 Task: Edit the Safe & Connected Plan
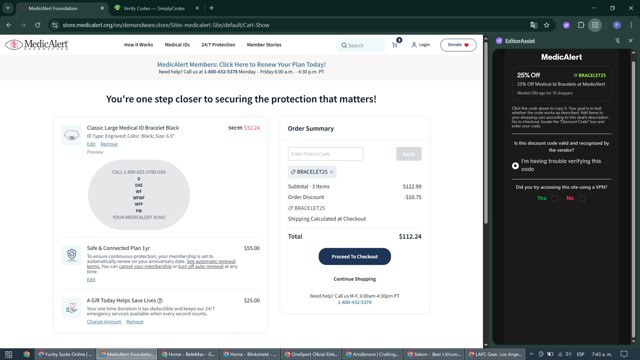pos(91,280)
